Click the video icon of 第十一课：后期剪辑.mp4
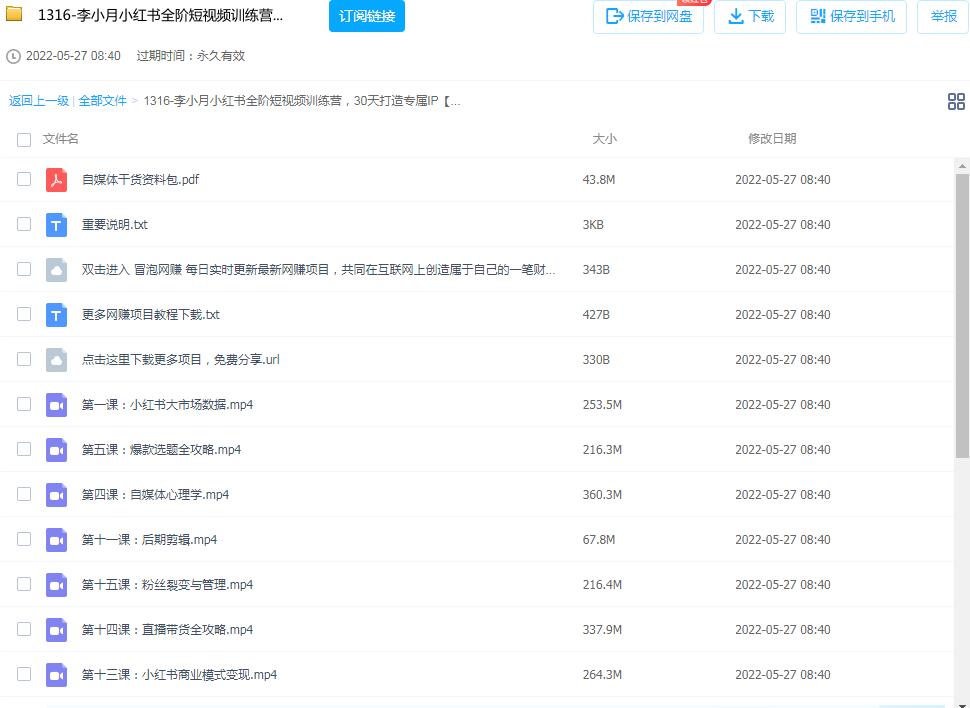 (x=56, y=540)
